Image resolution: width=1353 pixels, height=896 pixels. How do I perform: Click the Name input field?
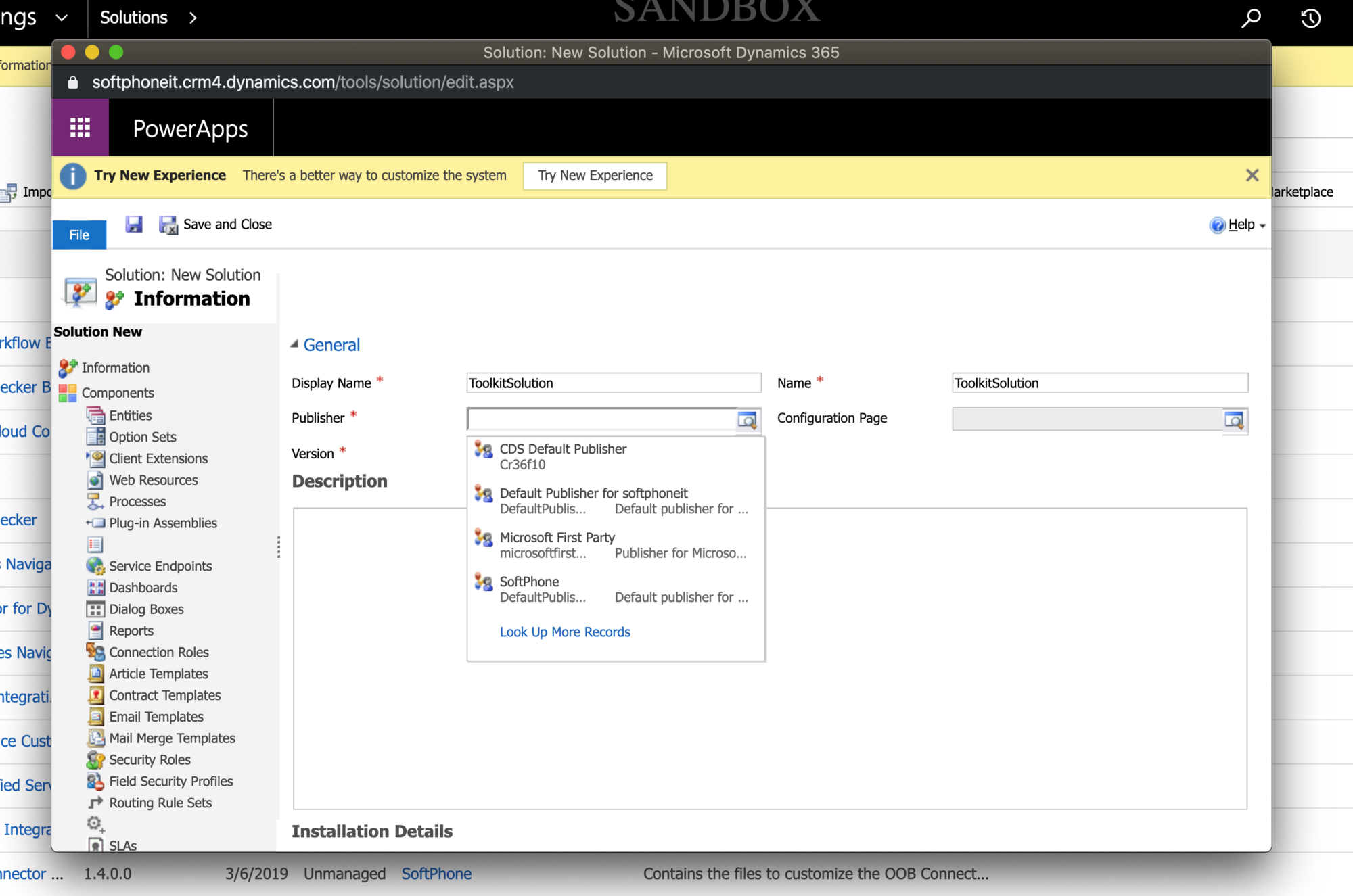click(1100, 383)
